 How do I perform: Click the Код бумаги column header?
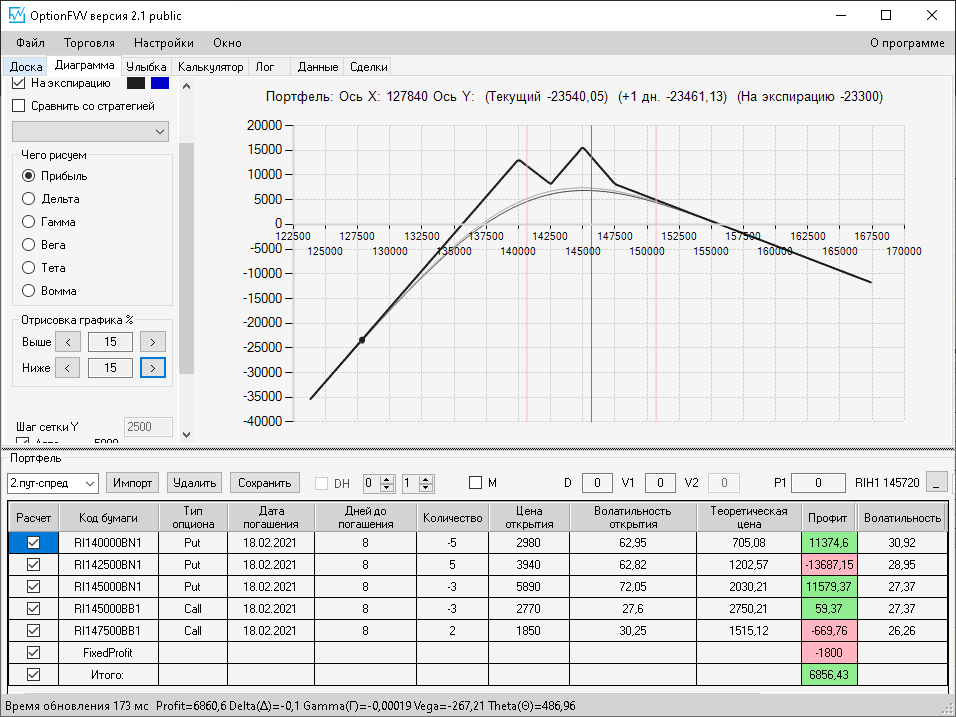tap(109, 518)
